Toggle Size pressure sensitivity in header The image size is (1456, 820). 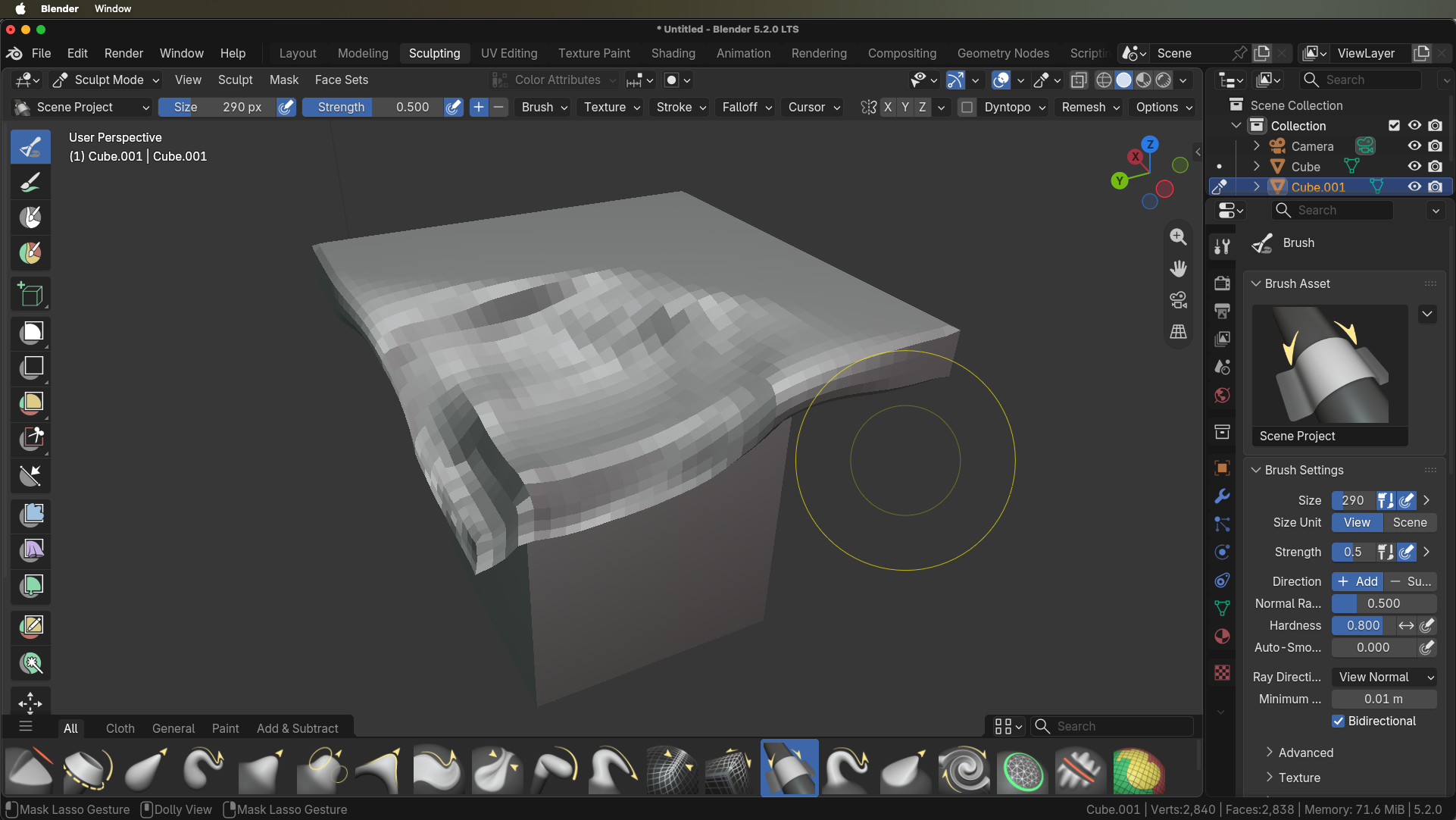click(x=286, y=108)
